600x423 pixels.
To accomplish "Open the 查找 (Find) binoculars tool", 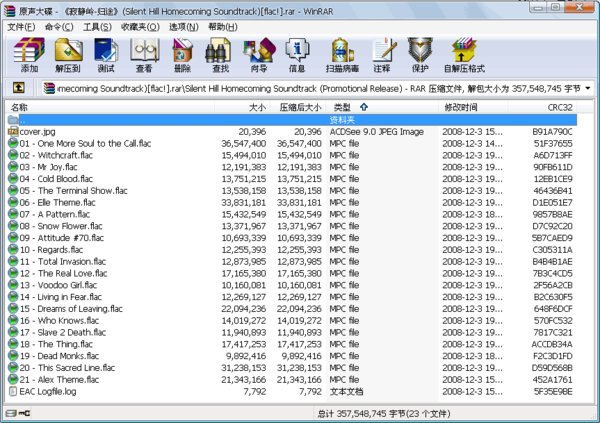I will [x=220, y=55].
